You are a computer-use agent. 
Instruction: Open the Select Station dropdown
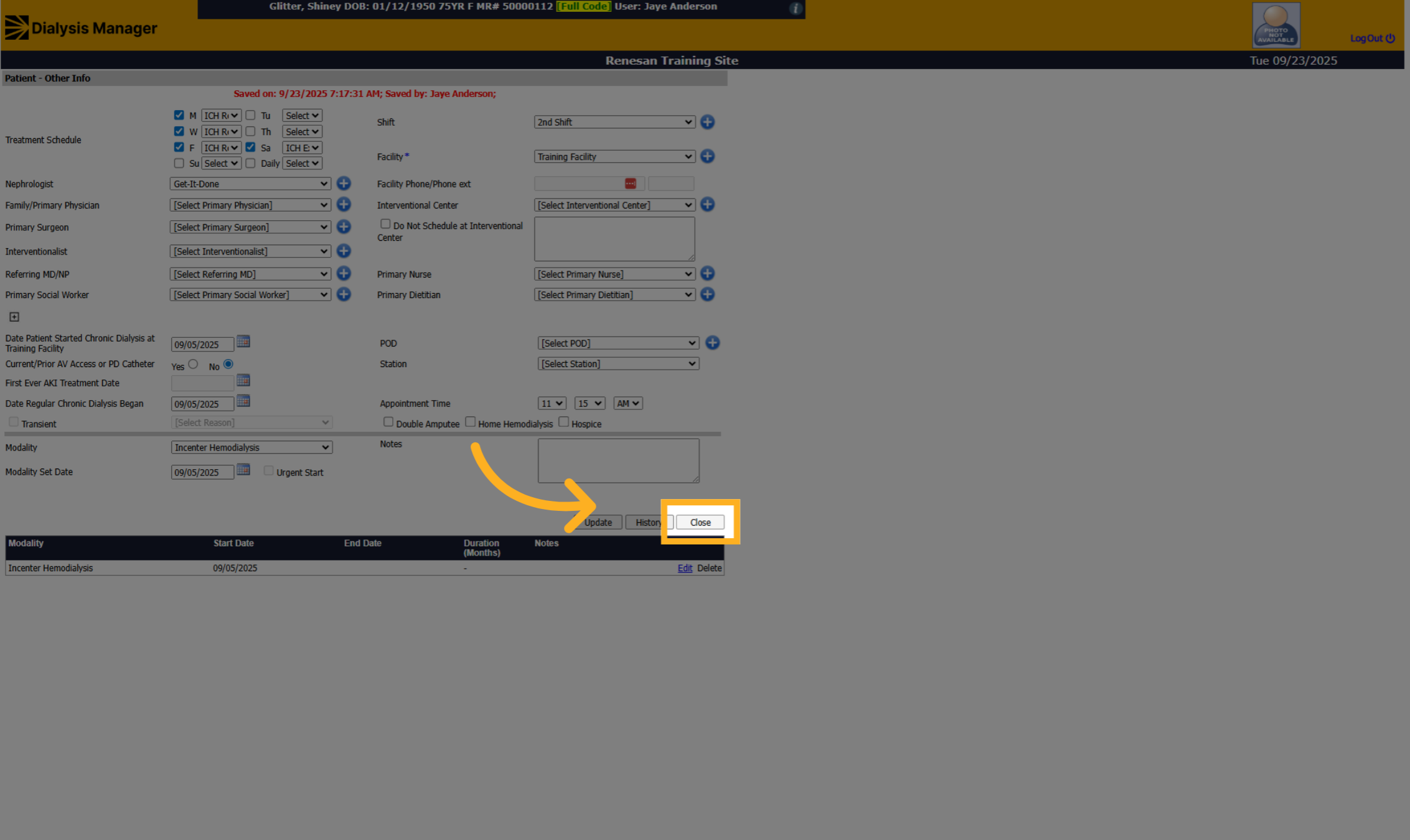[x=618, y=364]
